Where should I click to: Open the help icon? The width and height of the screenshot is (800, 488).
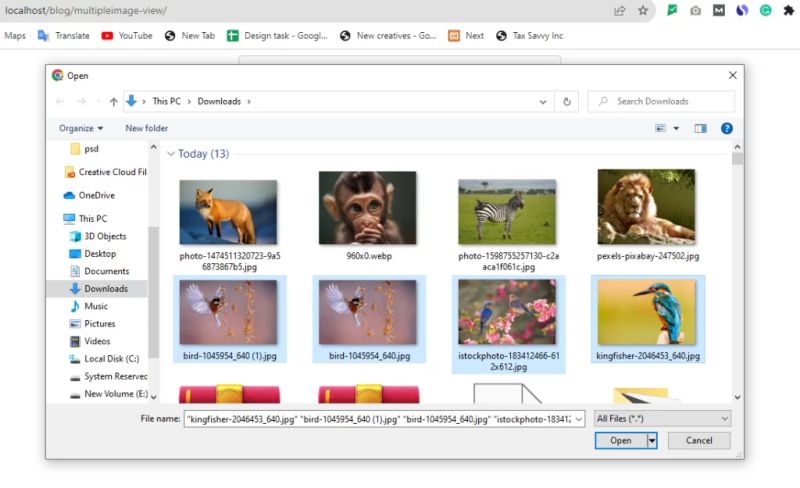tap(727, 128)
